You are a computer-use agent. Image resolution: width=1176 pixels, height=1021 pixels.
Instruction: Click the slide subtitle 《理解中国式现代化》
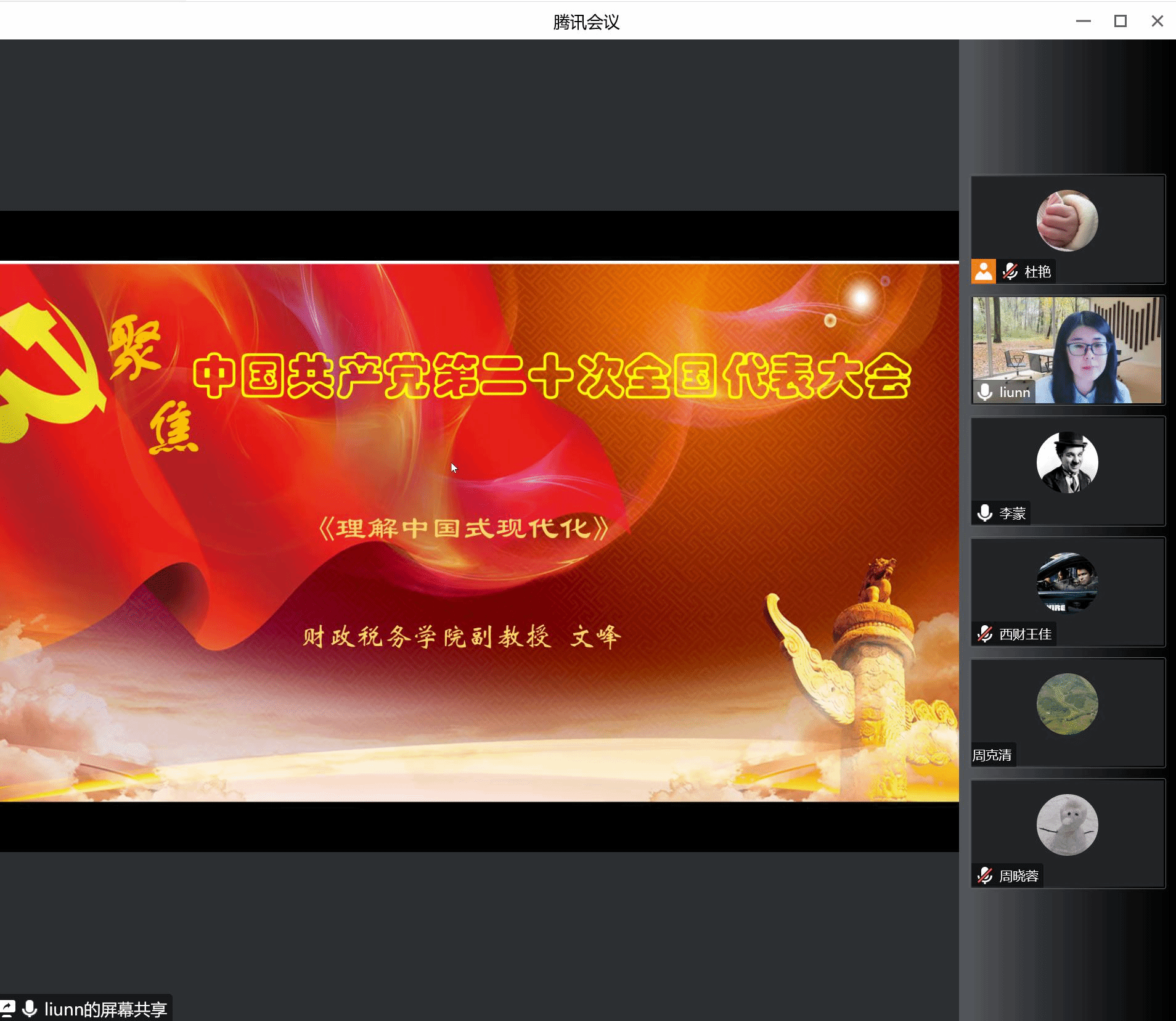coord(464,528)
